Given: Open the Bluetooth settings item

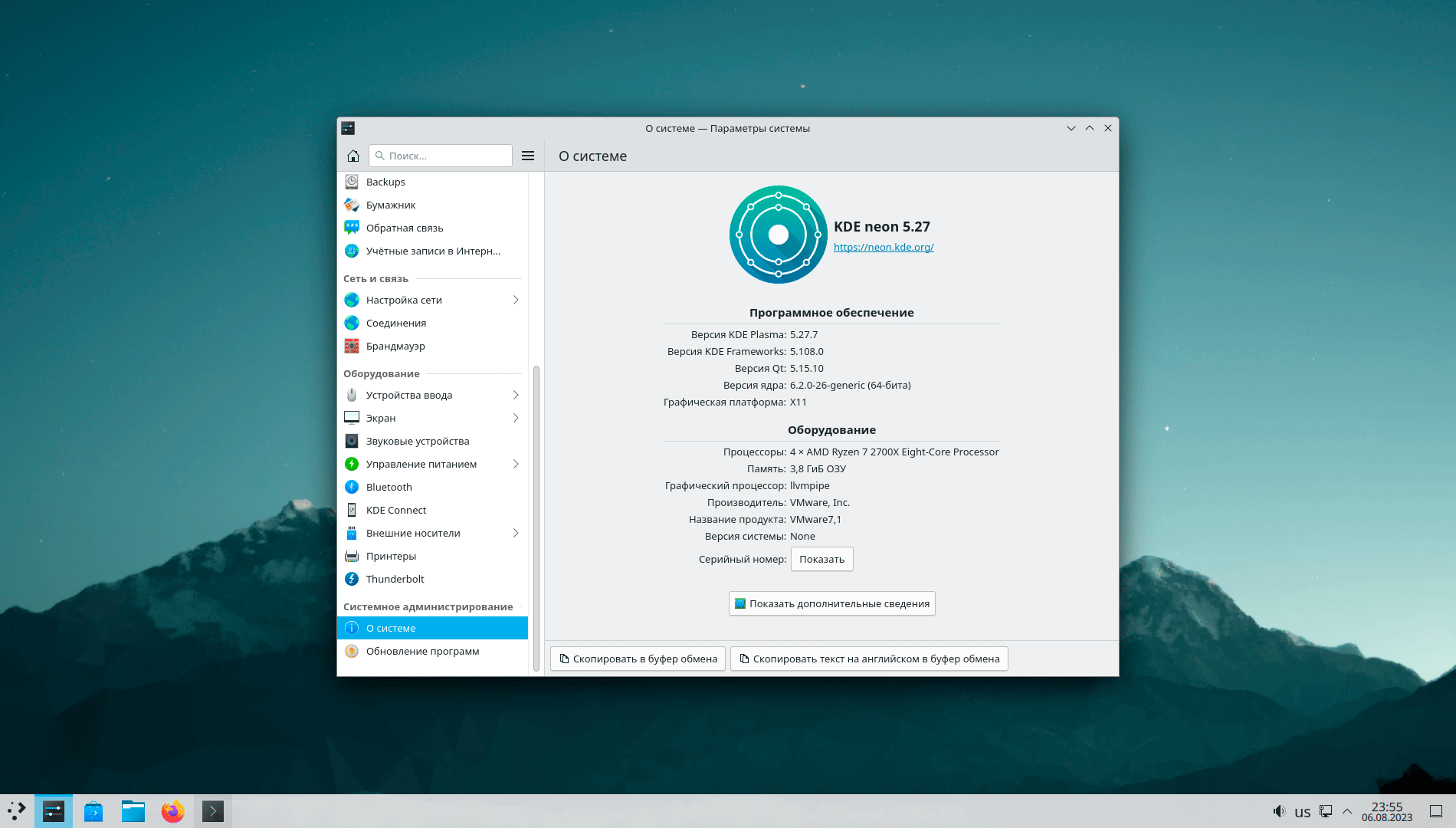Looking at the screenshot, I should [389, 487].
